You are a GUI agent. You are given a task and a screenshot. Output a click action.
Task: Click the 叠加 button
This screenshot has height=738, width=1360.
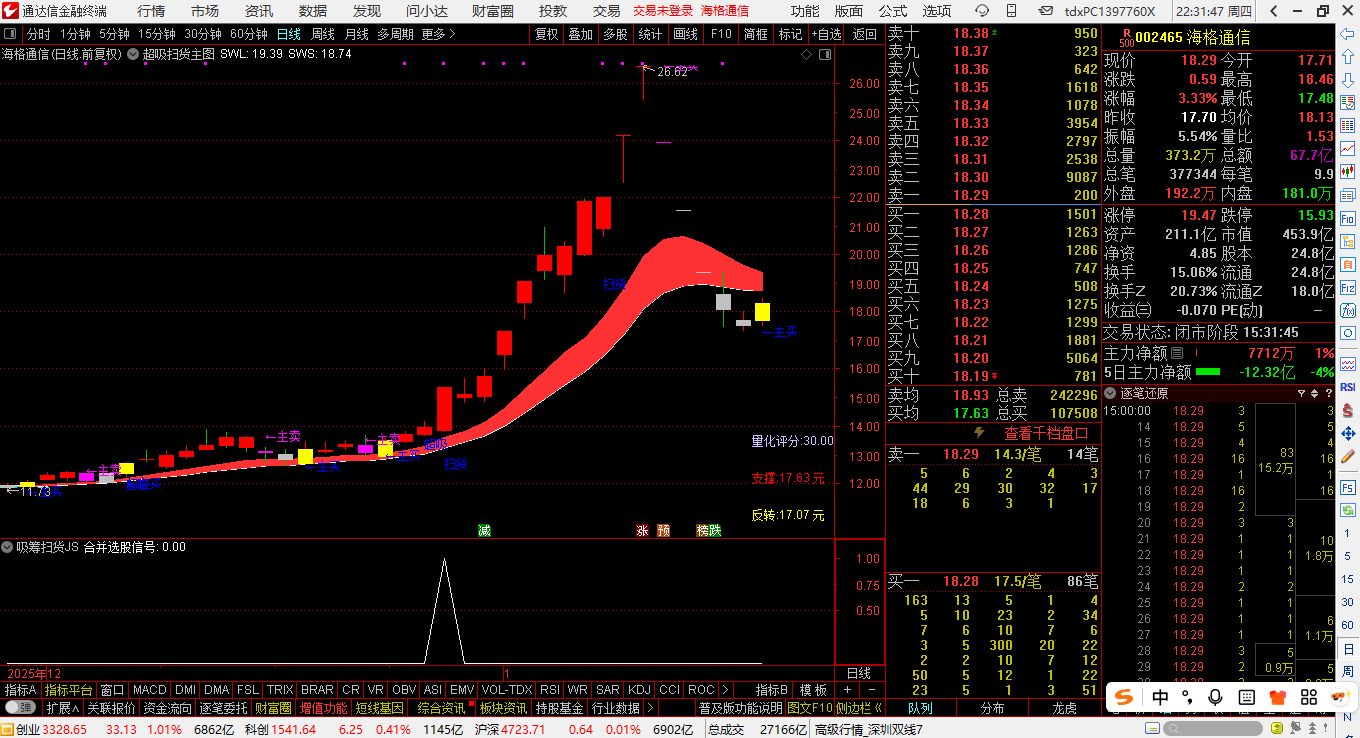click(x=581, y=33)
